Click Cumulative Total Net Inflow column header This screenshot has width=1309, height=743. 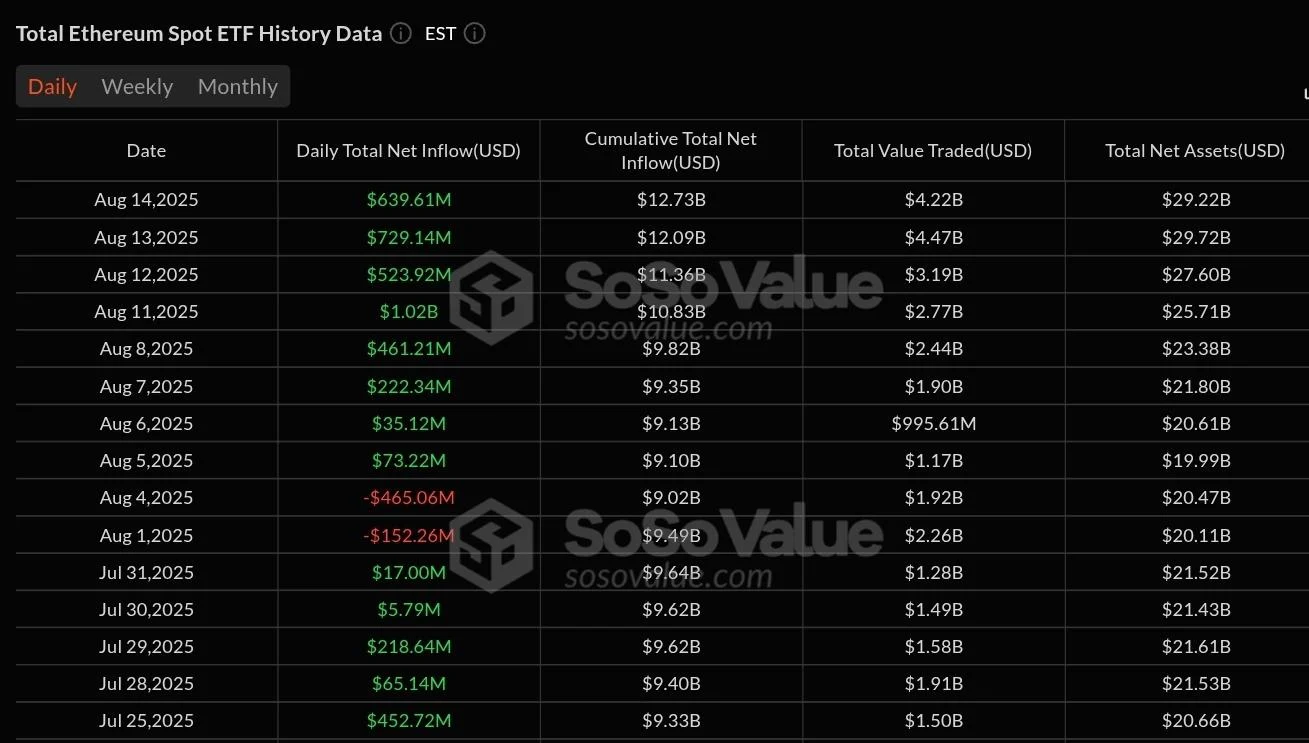click(670, 150)
